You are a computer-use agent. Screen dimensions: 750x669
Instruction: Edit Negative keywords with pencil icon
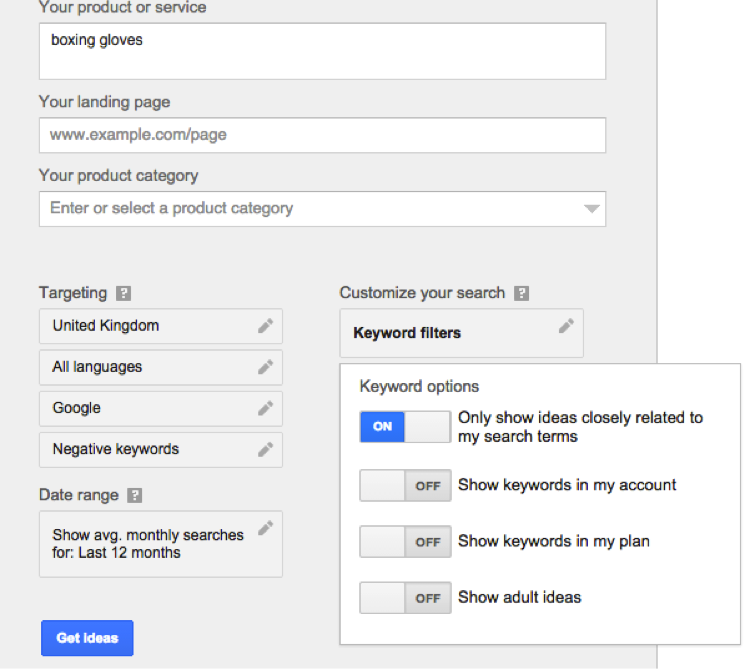[265, 449]
